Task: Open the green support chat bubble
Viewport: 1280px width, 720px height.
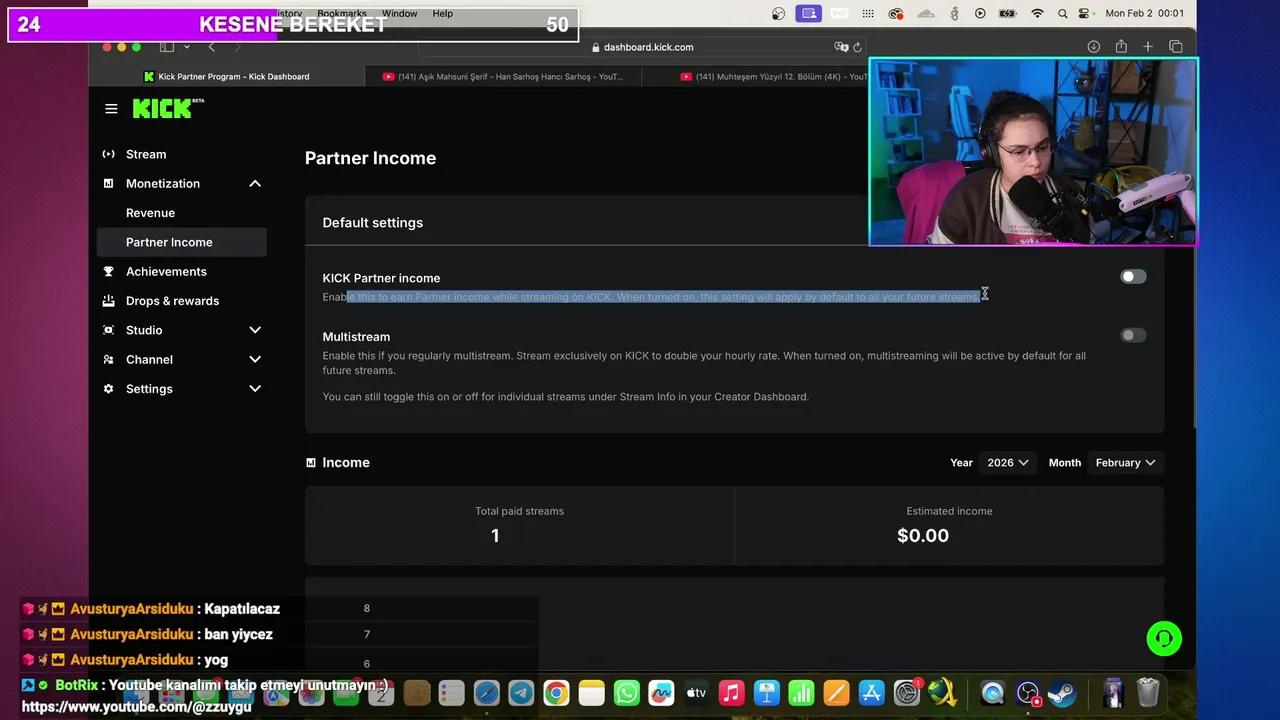Action: tap(1164, 638)
